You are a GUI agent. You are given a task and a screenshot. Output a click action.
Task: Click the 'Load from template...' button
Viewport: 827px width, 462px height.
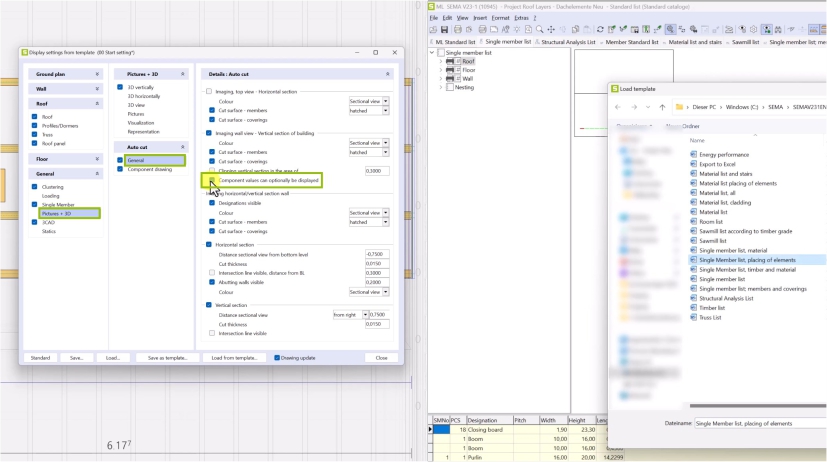pyautogui.click(x=233, y=357)
